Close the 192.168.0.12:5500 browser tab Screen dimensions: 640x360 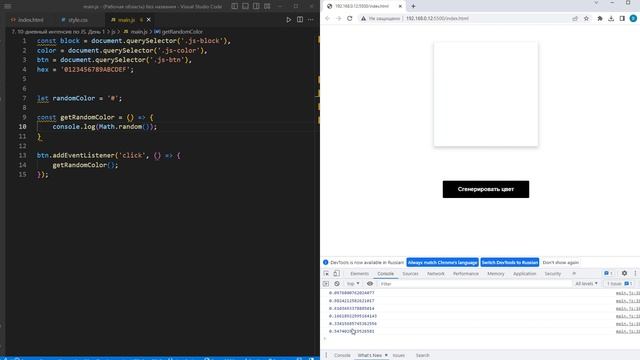(x=400, y=6)
